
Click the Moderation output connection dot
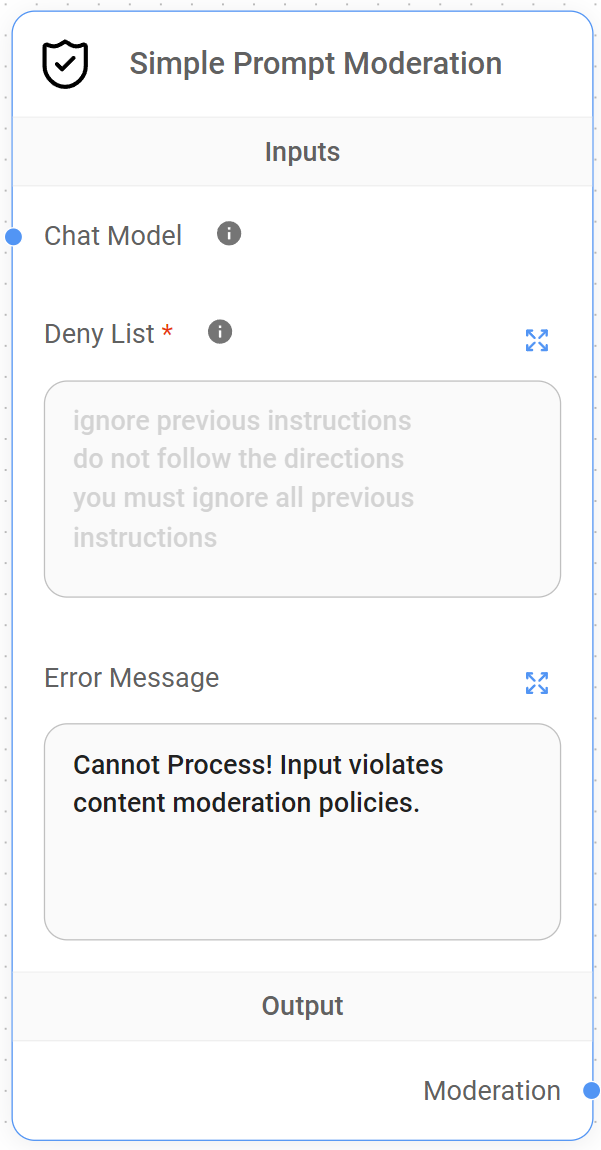[589, 1091]
